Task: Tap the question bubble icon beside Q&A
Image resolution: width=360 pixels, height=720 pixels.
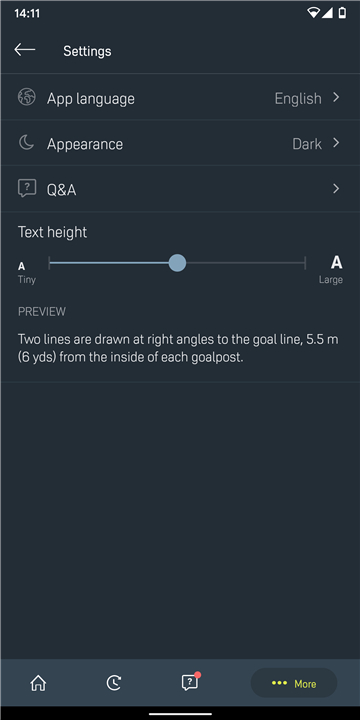Action: 27,189
